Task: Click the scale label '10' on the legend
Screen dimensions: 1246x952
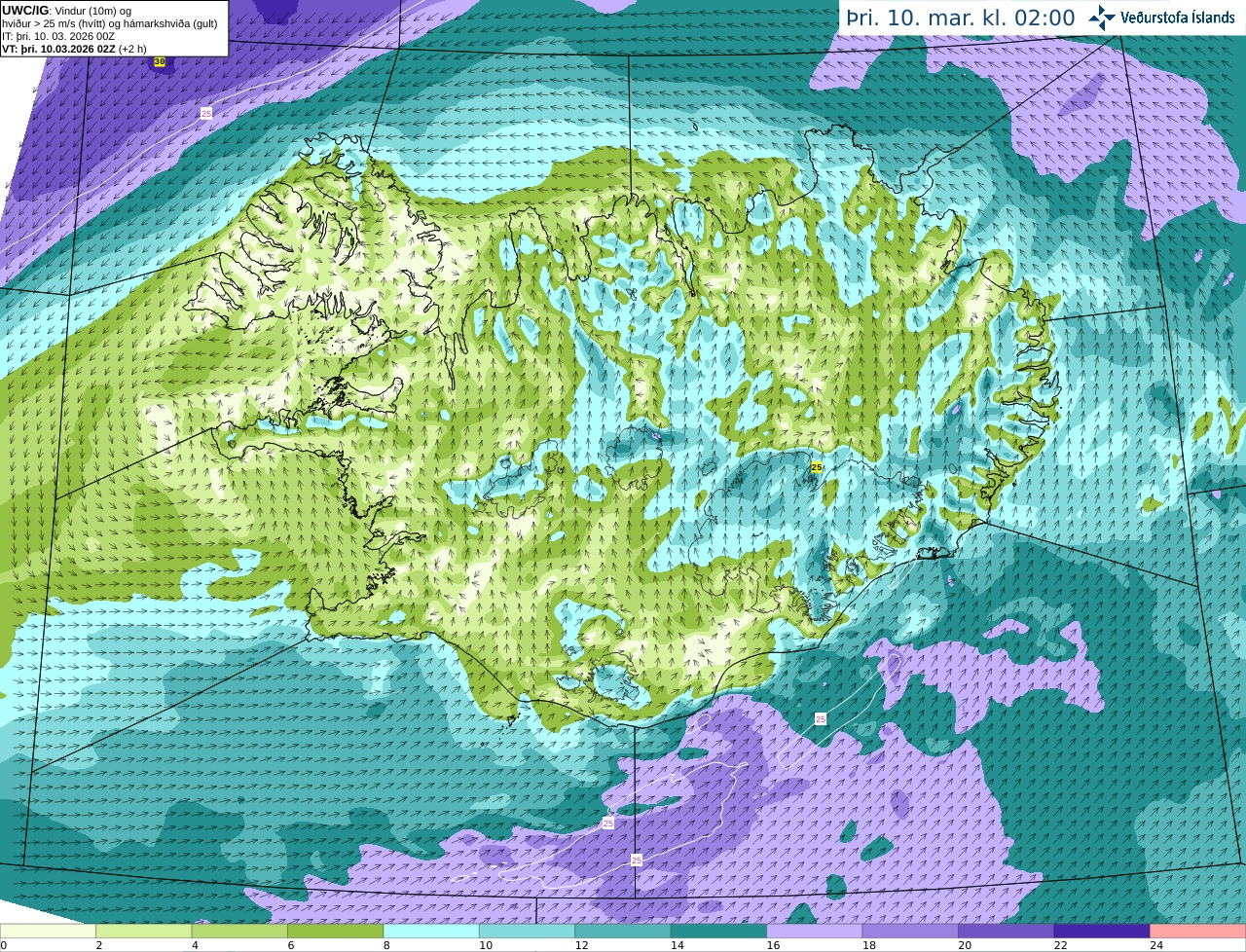Action: [486, 945]
